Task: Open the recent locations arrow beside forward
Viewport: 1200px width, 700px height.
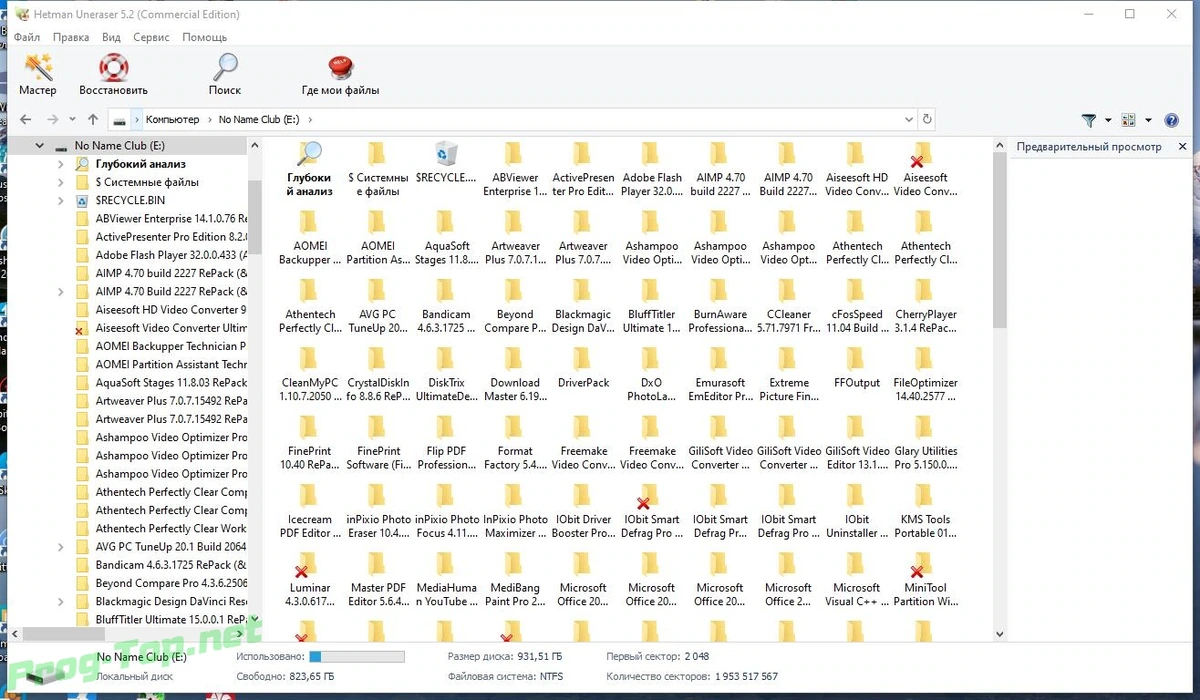Action: click(x=73, y=119)
